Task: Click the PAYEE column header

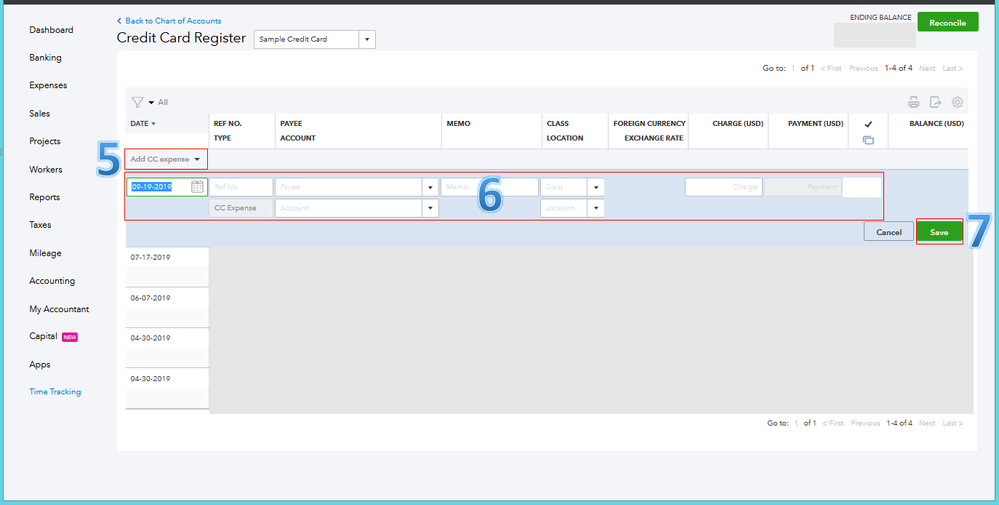Action: 291,124
